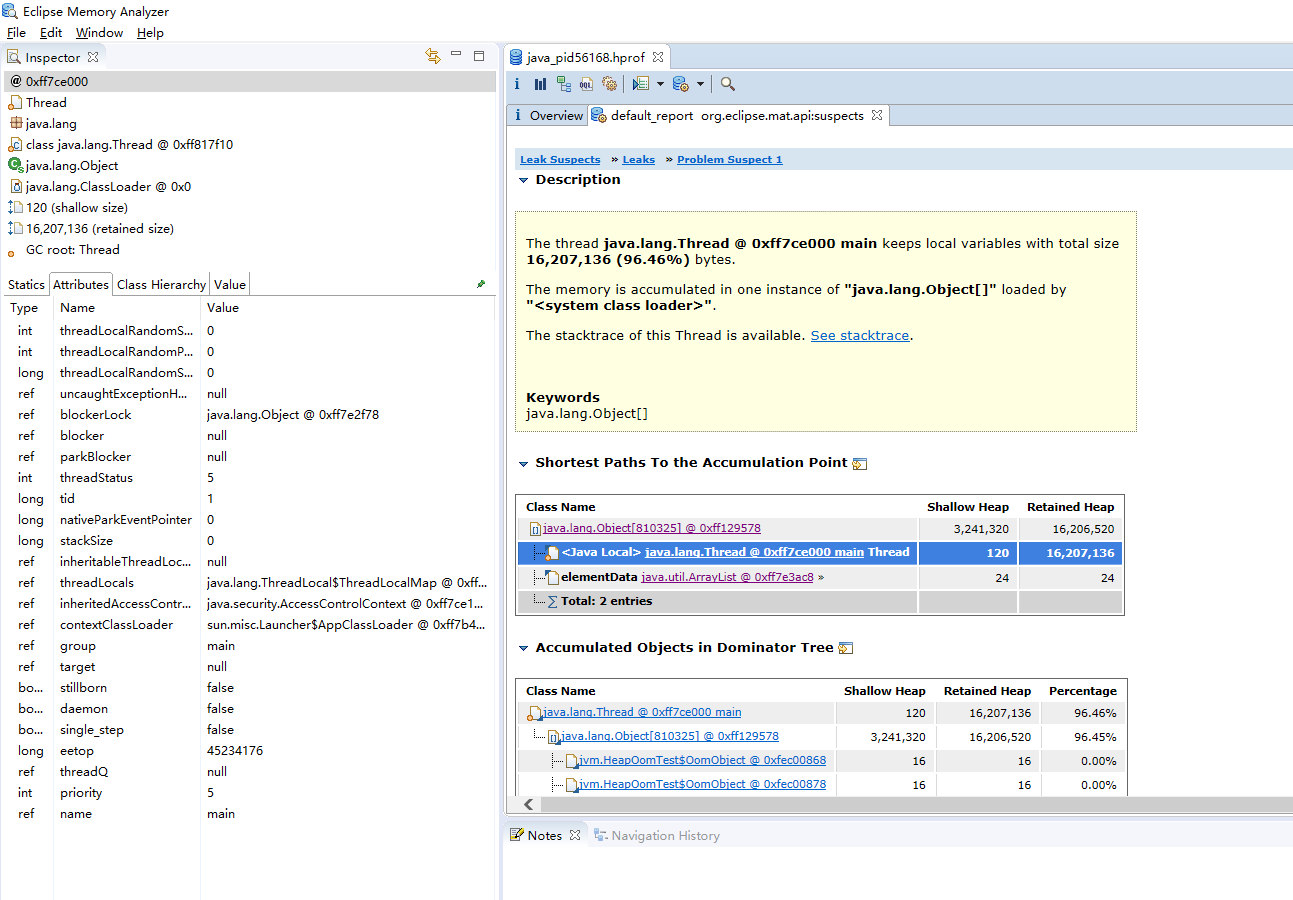Click the java_pid56168.hprof heap dump tab icon
The height and width of the screenshot is (900, 1293).
516,58
